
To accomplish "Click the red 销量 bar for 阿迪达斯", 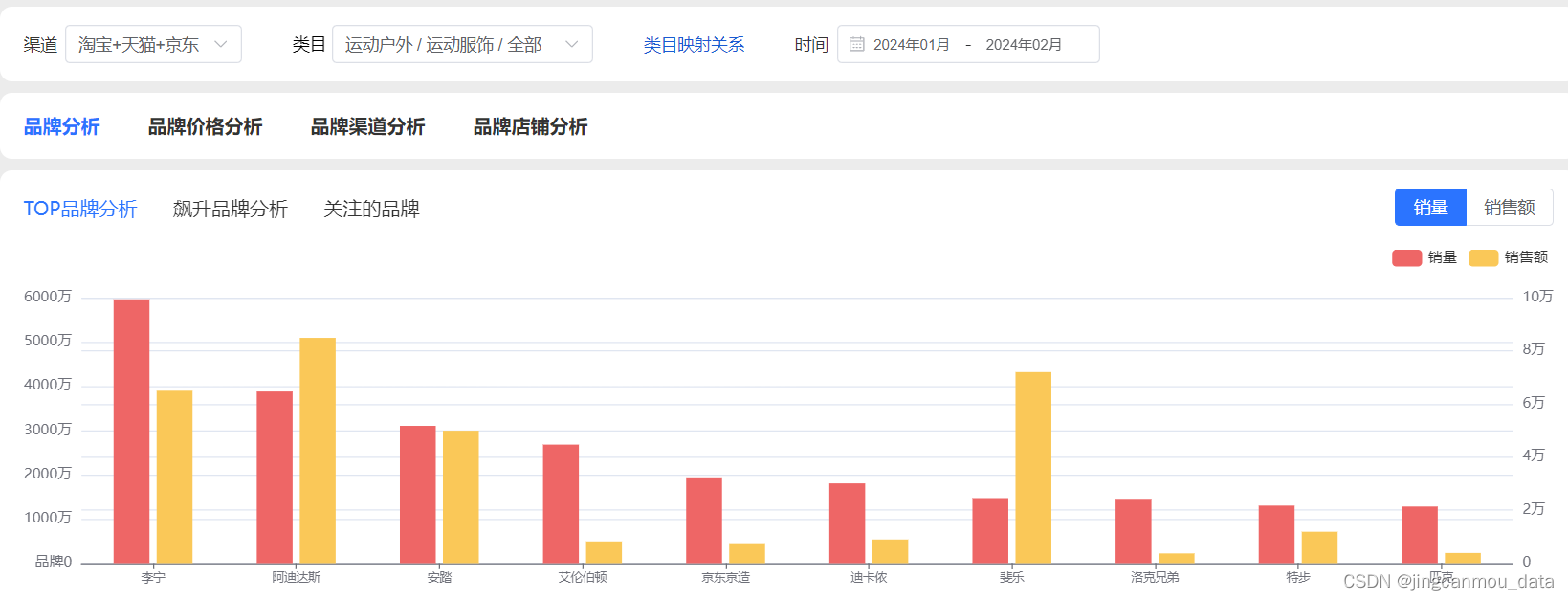I will coord(275,477).
